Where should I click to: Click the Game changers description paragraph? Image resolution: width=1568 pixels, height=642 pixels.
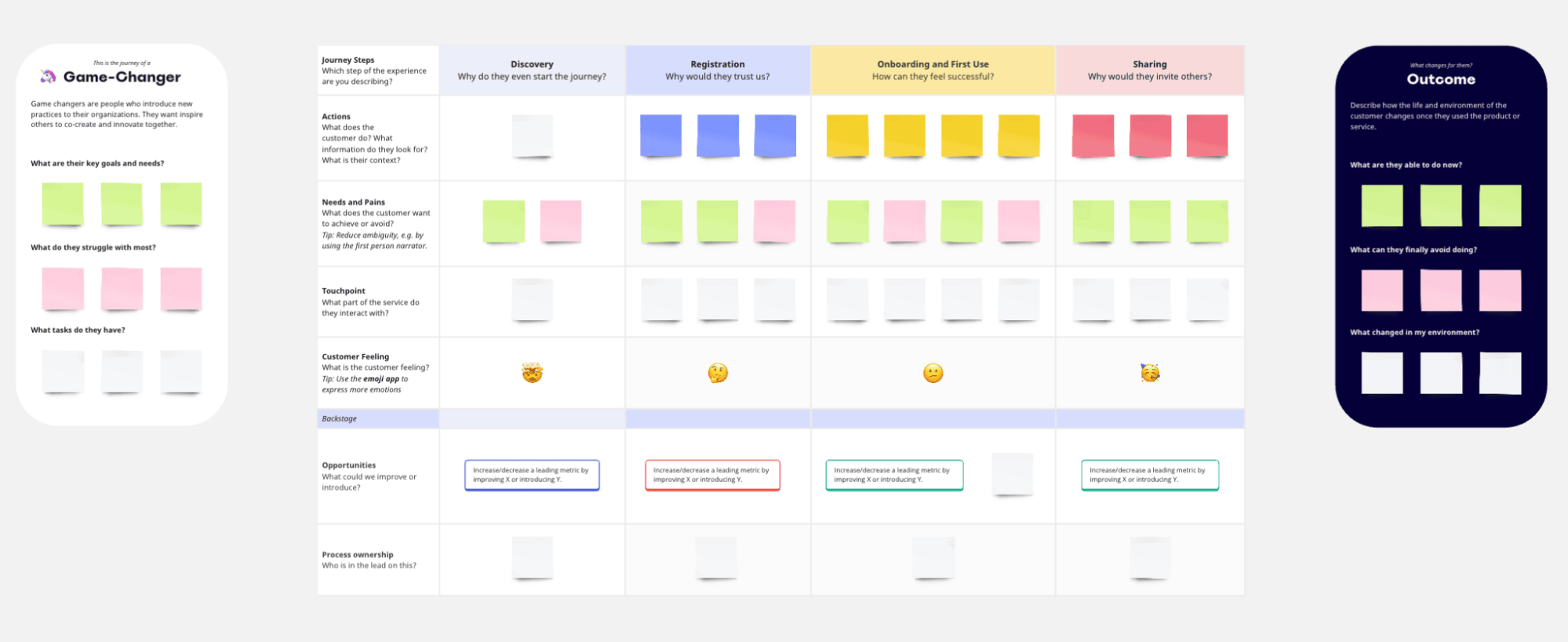(117, 114)
